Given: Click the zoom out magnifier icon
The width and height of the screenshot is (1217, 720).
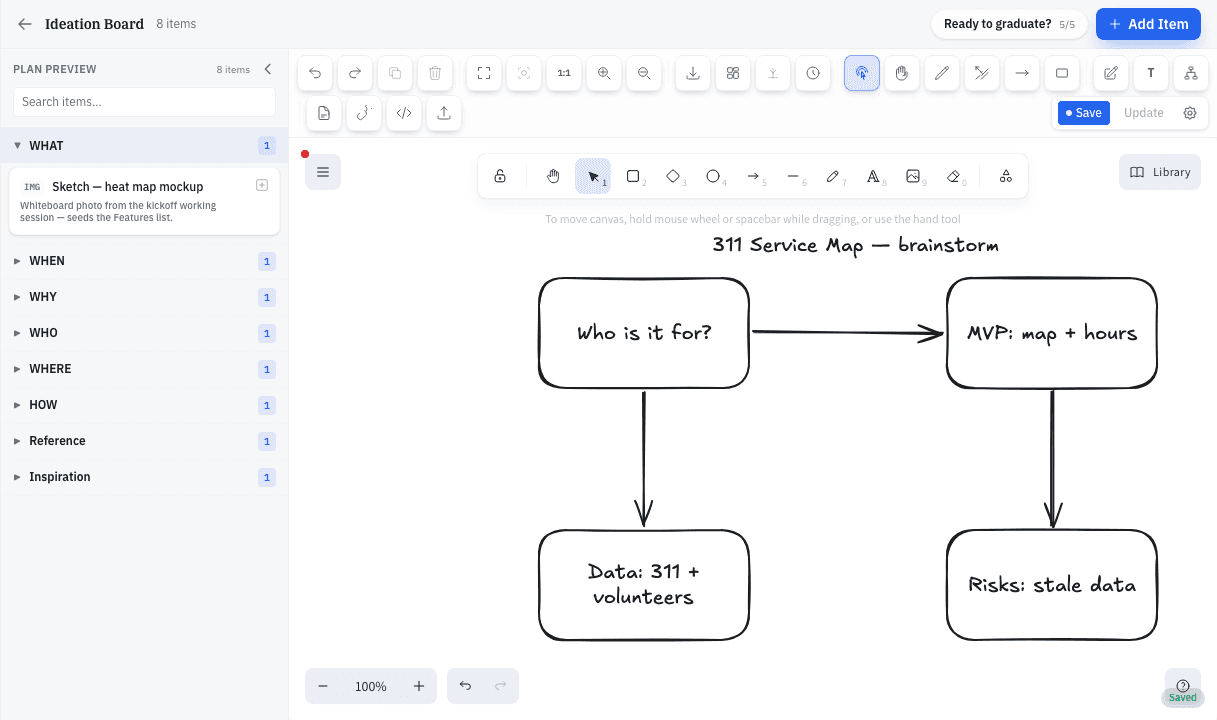Looking at the screenshot, I should point(644,73).
